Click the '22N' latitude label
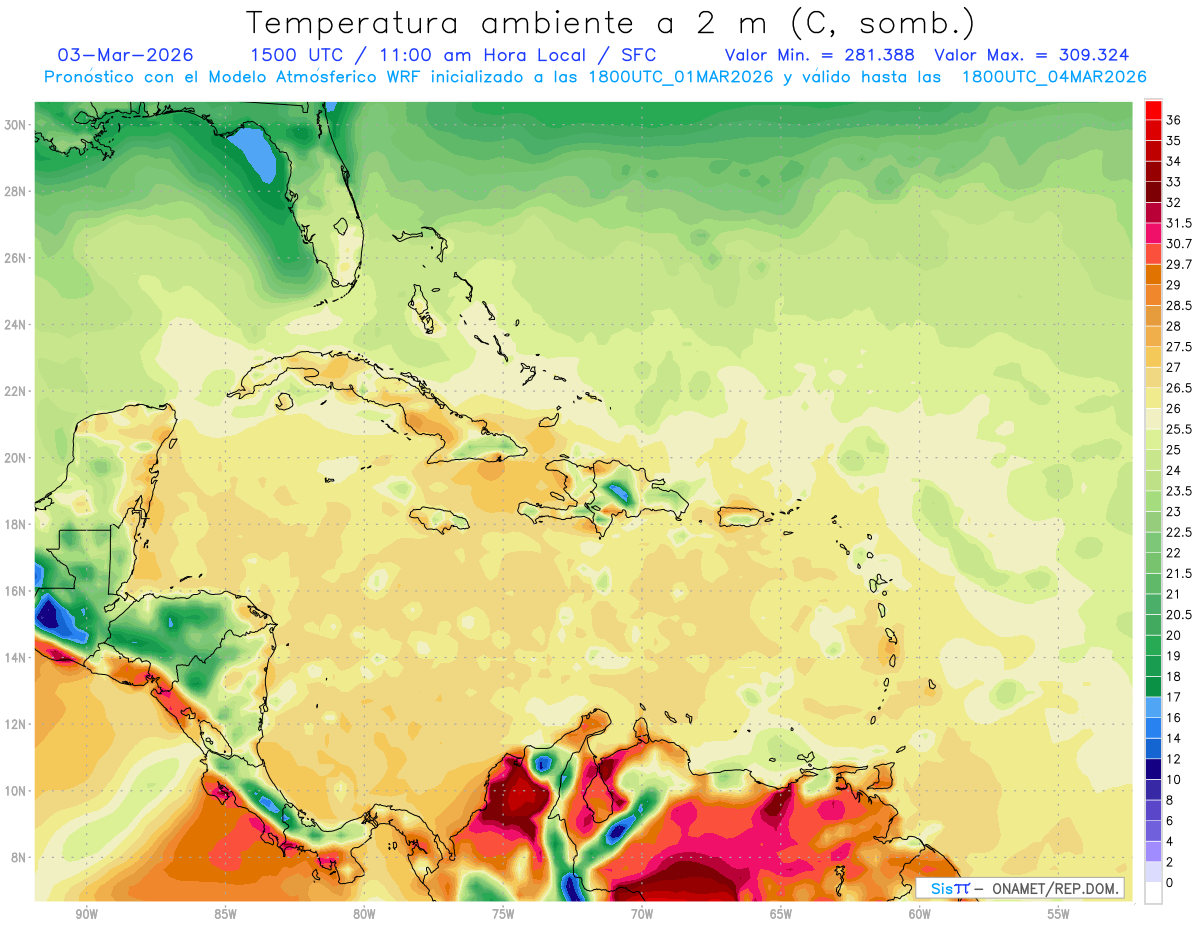This screenshot has height=927, width=1200. point(16,391)
